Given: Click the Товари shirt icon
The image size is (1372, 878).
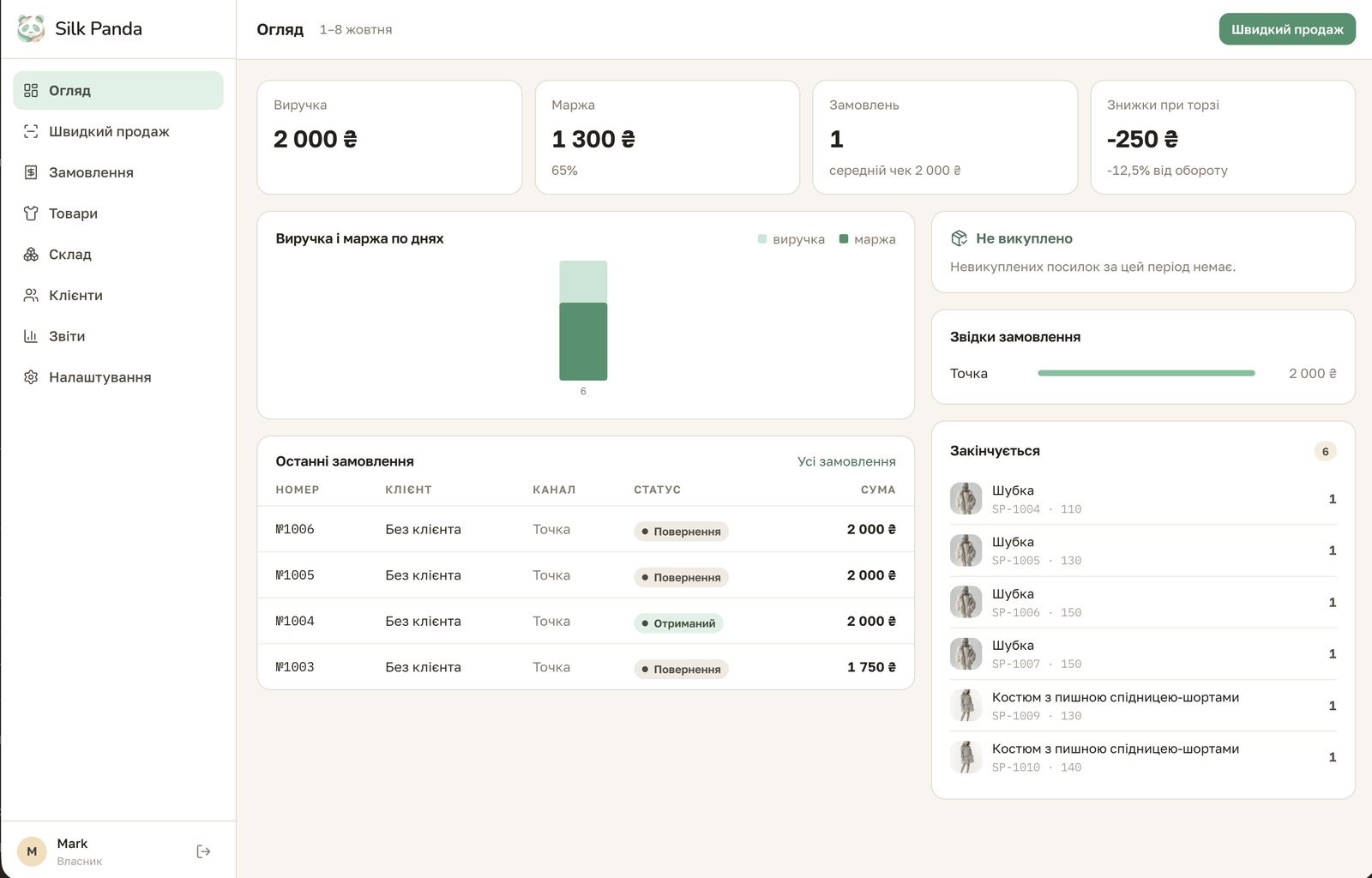Looking at the screenshot, I should (31, 213).
